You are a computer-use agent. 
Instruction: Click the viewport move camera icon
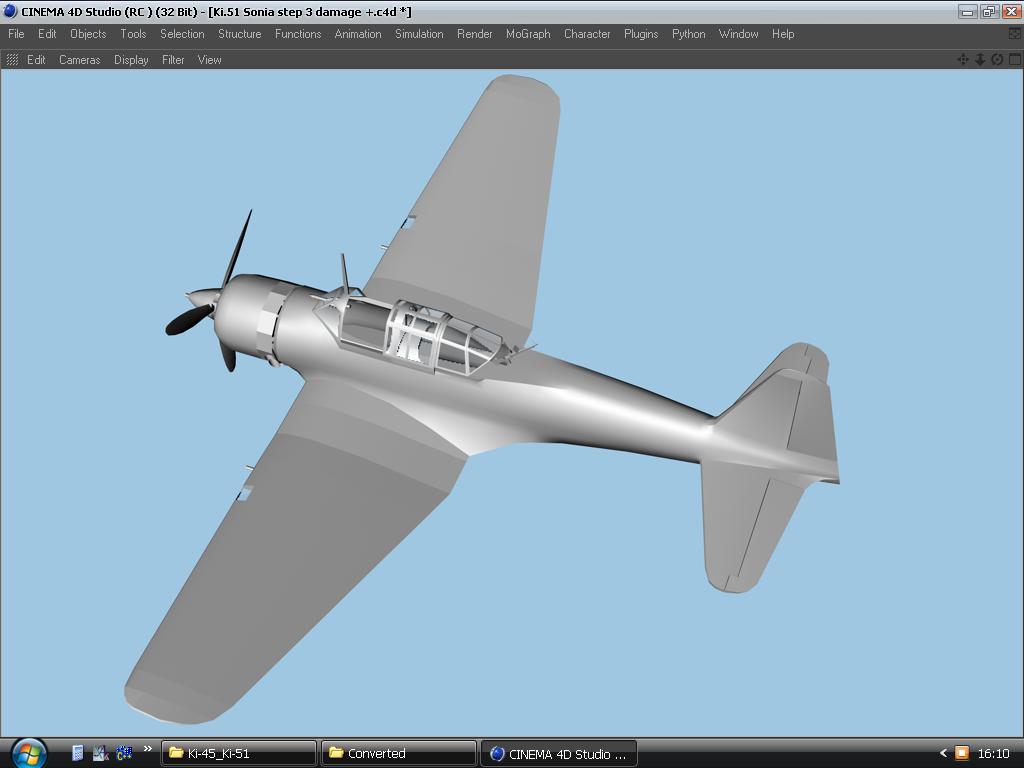[963, 60]
